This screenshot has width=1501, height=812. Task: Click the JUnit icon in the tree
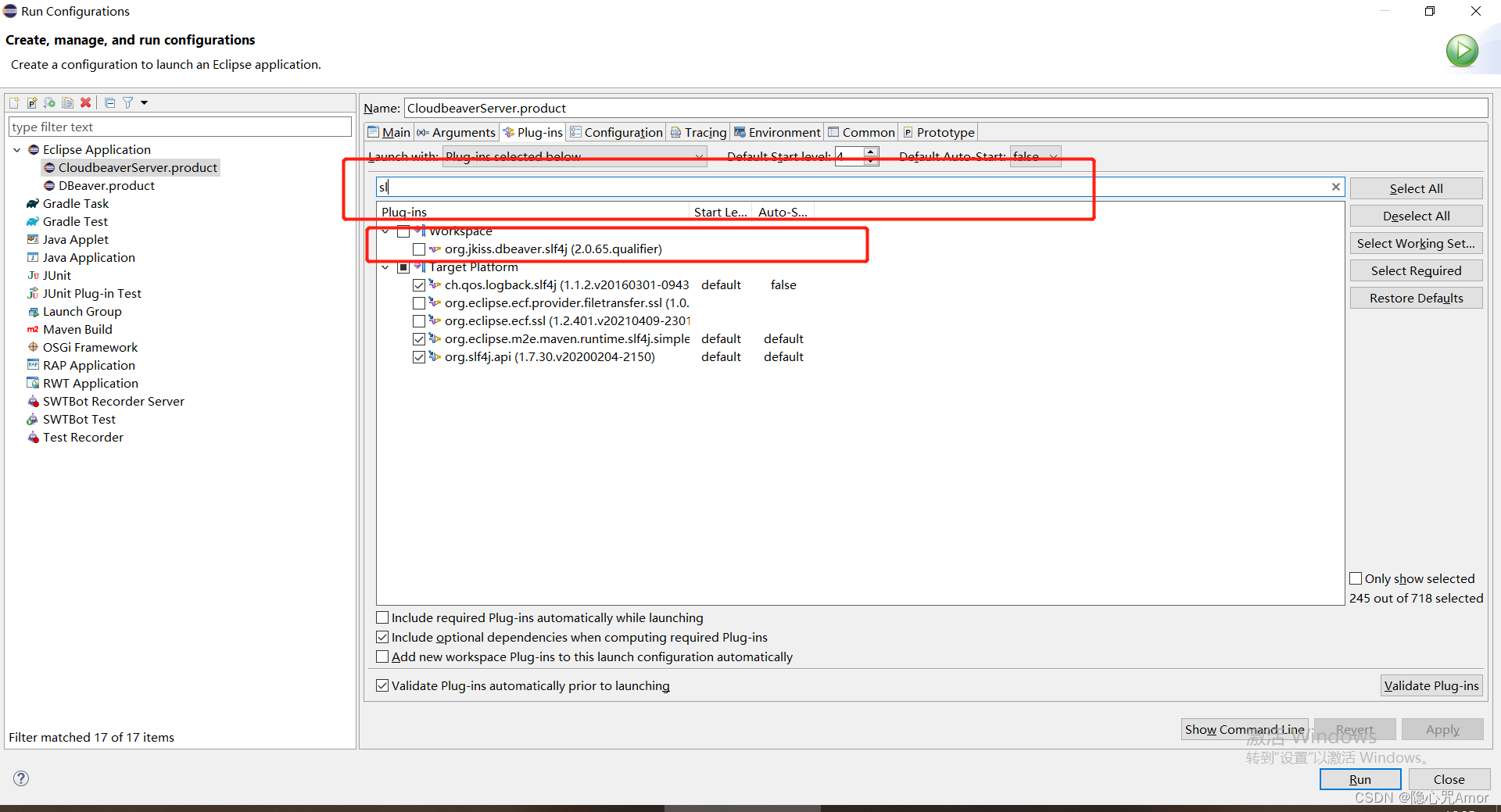(x=33, y=275)
